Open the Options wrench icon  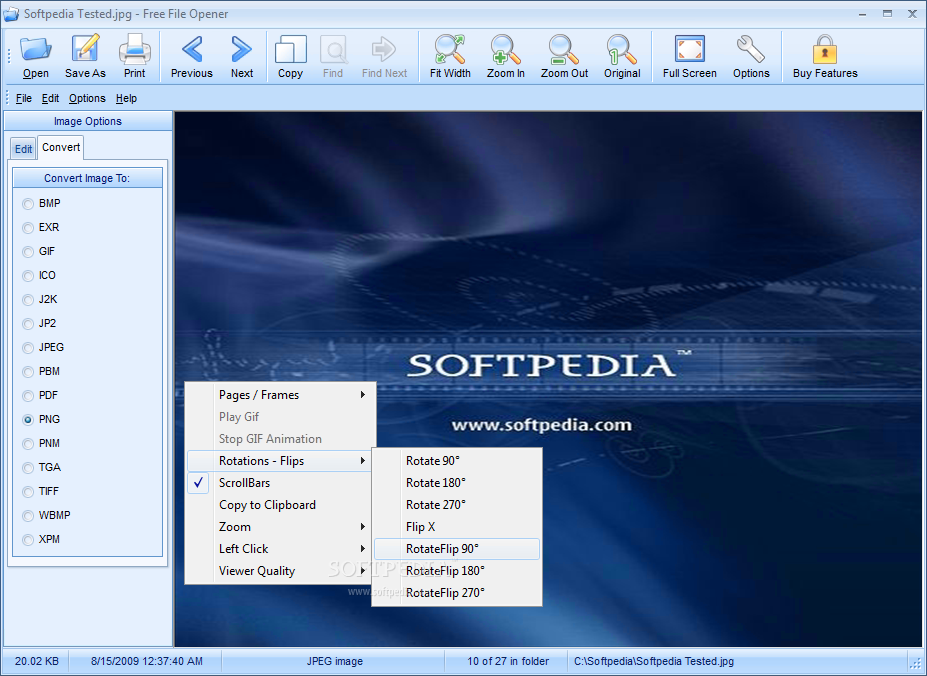(751, 49)
